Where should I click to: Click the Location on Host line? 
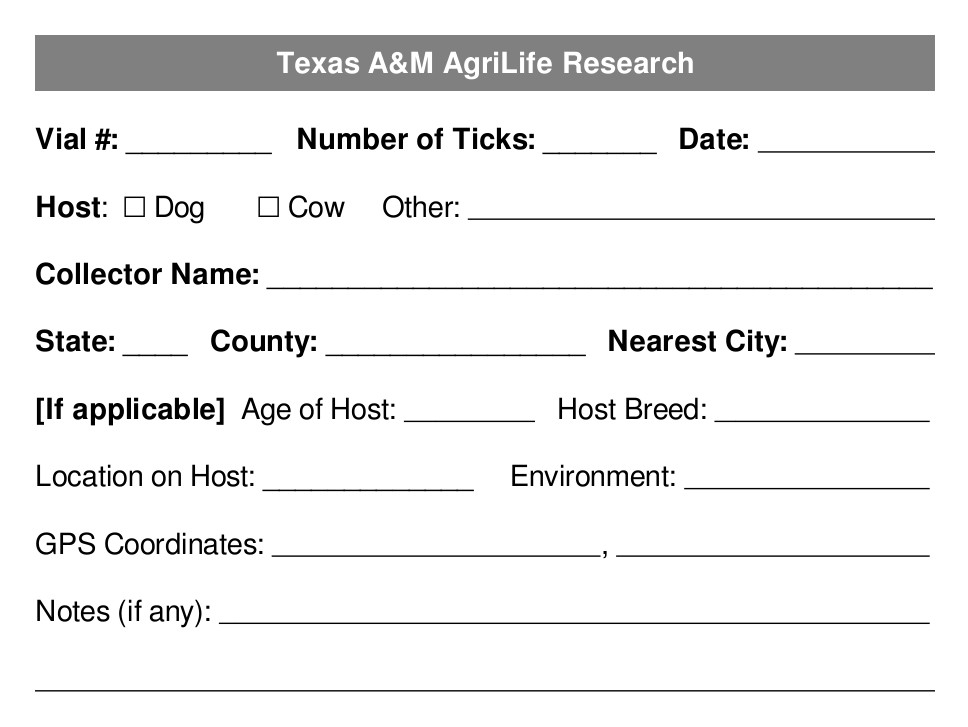(x=367, y=478)
